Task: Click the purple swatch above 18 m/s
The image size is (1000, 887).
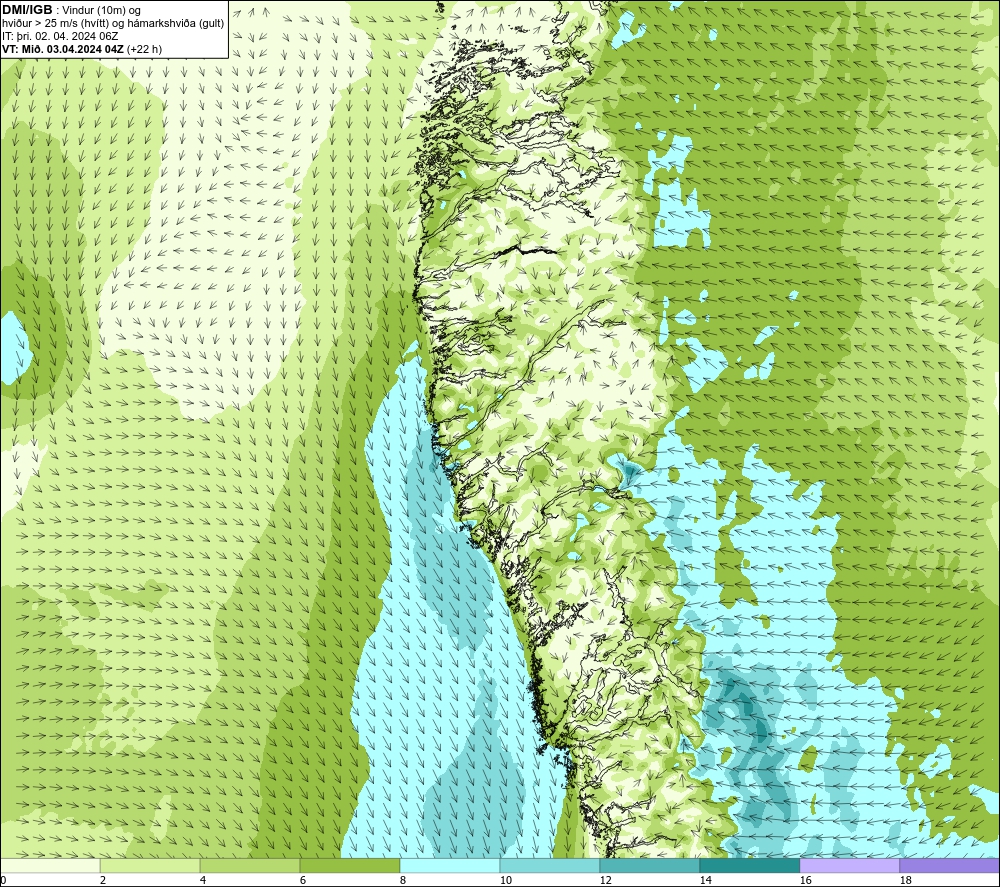Action: (950, 865)
